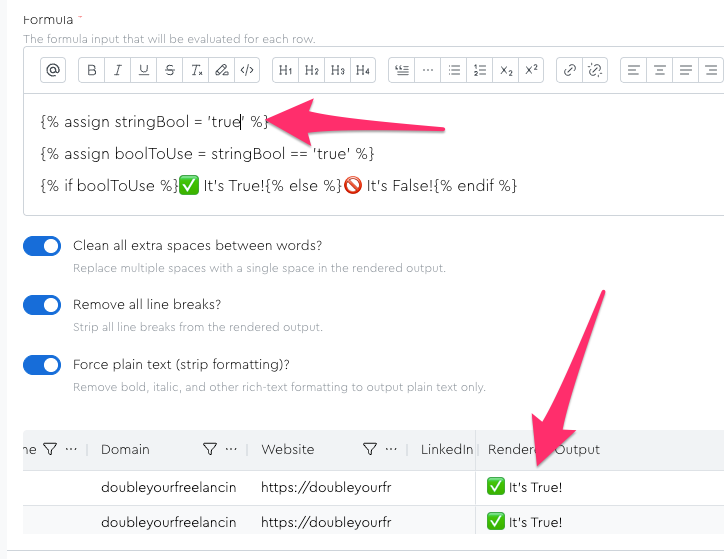The height and width of the screenshot is (559, 724).
Task: Apply Heading 1 style
Action: click(x=285, y=70)
